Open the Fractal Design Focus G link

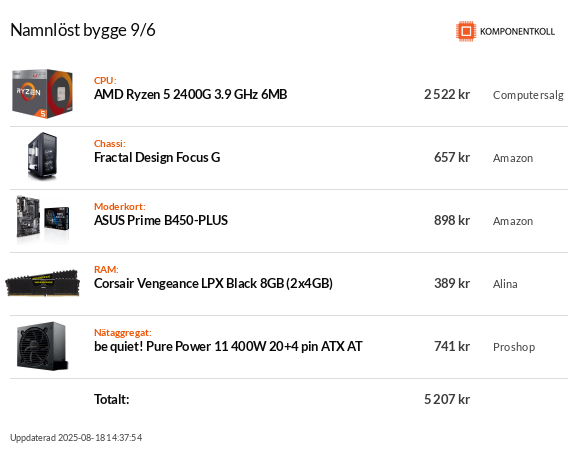[x=157, y=157]
